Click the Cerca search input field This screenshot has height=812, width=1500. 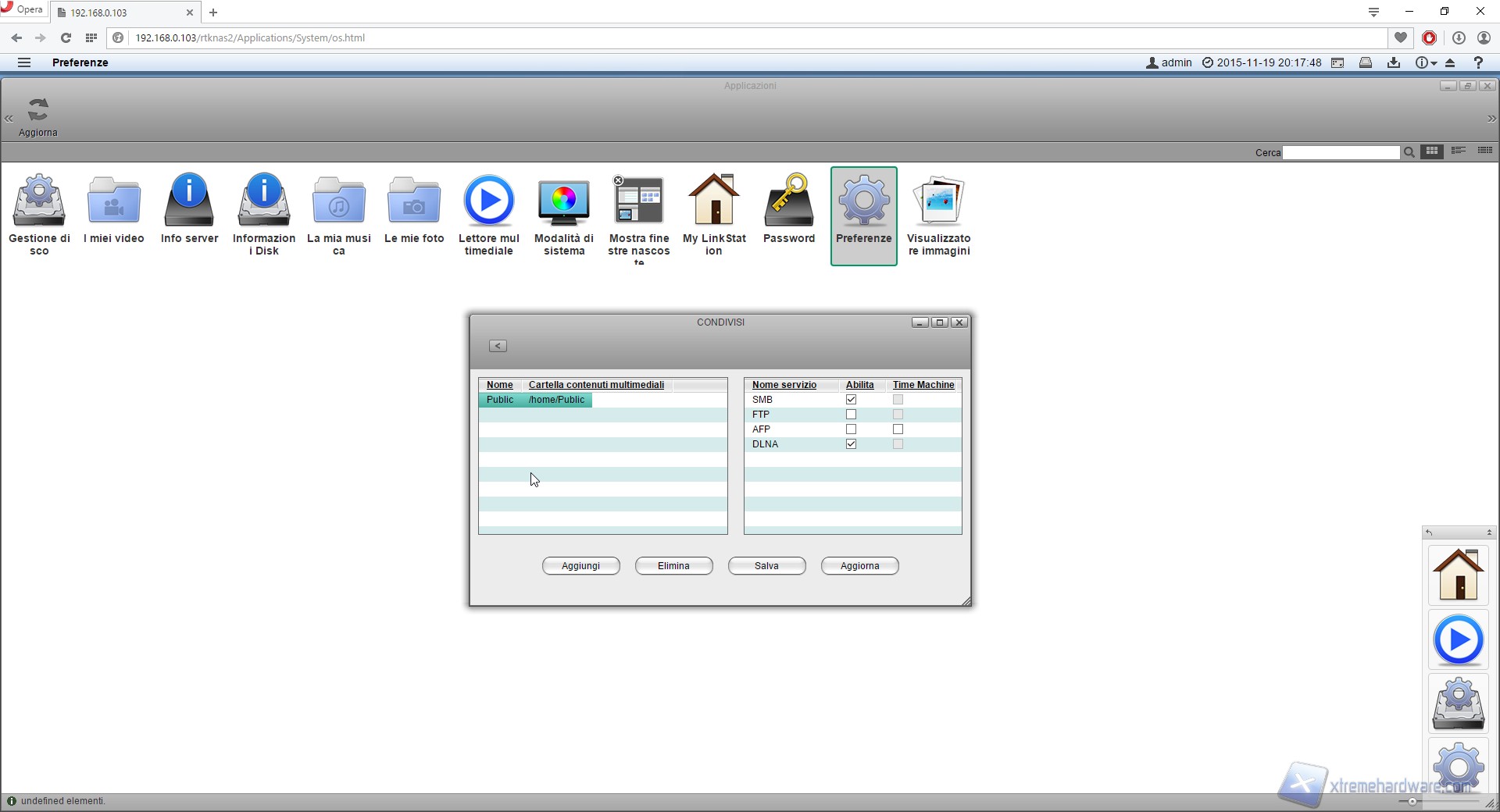[1341, 153]
